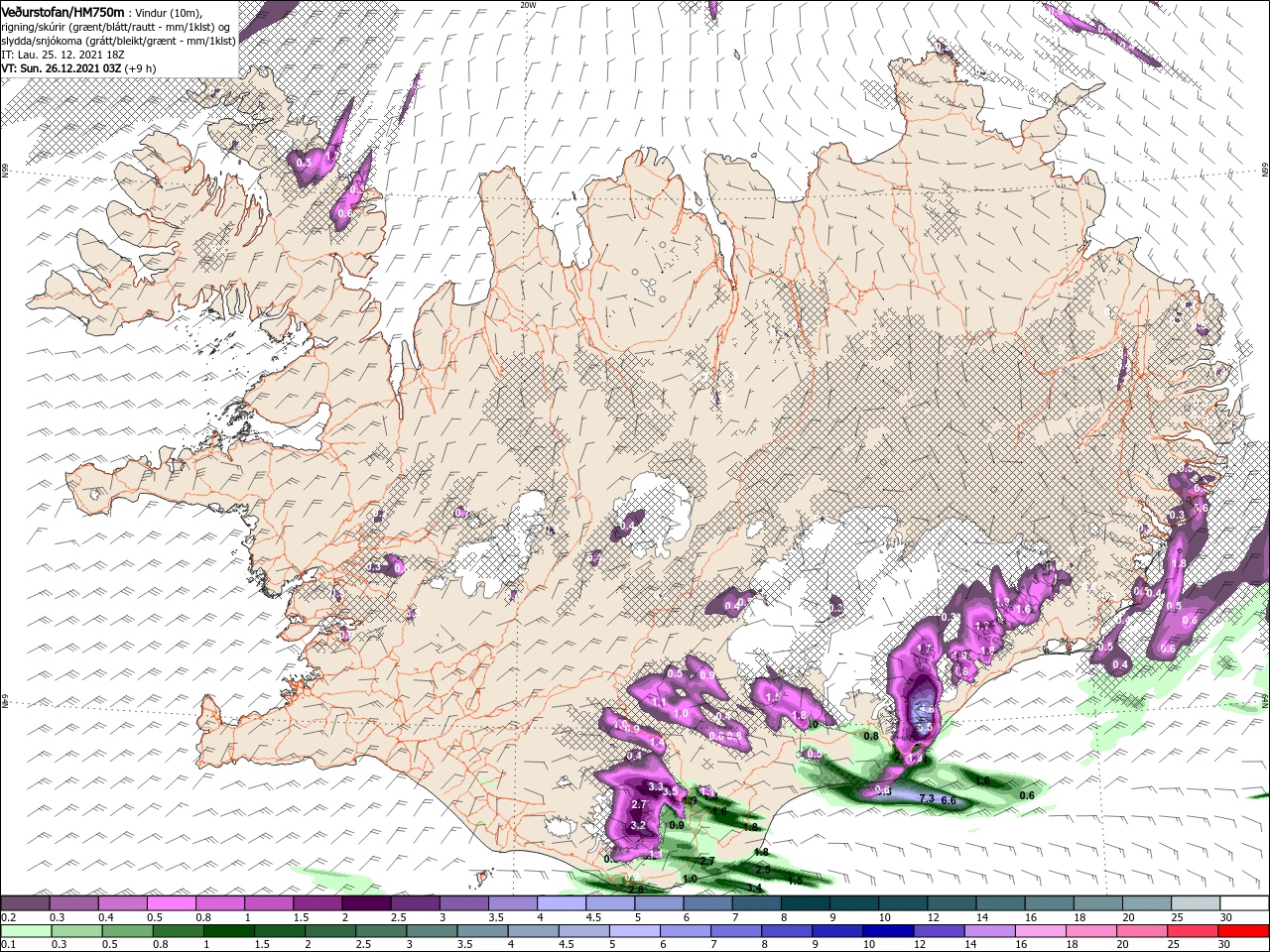Image resolution: width=1270 pixels, height=952 pixels.
Task: Select snow legend swatch between 2 and 2.5
Action: 366,903
